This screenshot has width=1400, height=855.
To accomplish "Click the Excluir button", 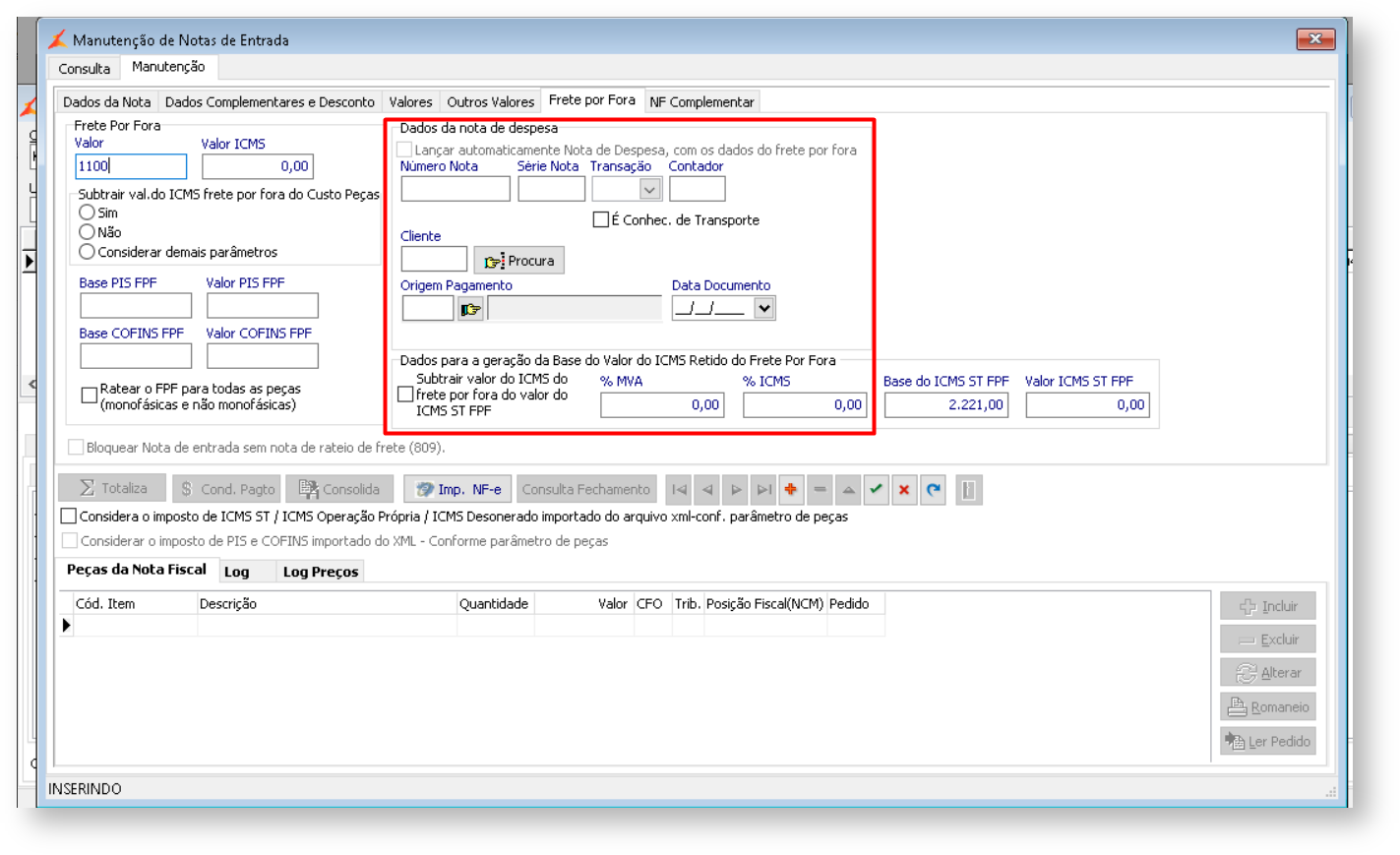I will pyautogui.click(x=1268, y=640).
